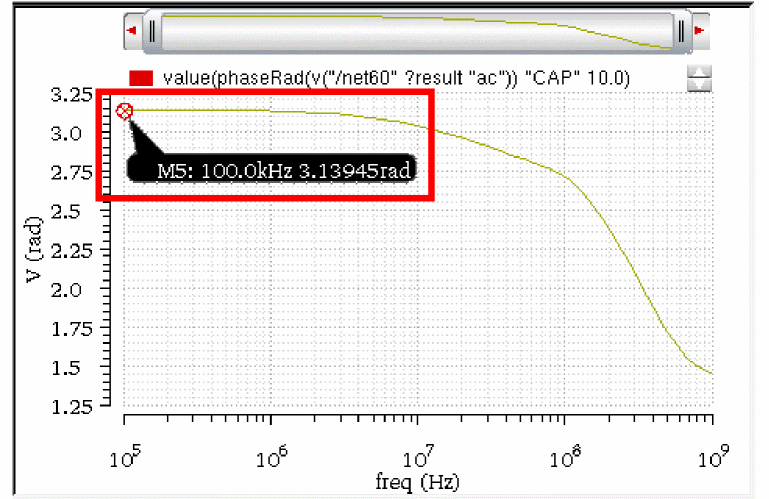Click the up arrow of the legend stepper
This screenshot has width=769, height=499.
699,72
